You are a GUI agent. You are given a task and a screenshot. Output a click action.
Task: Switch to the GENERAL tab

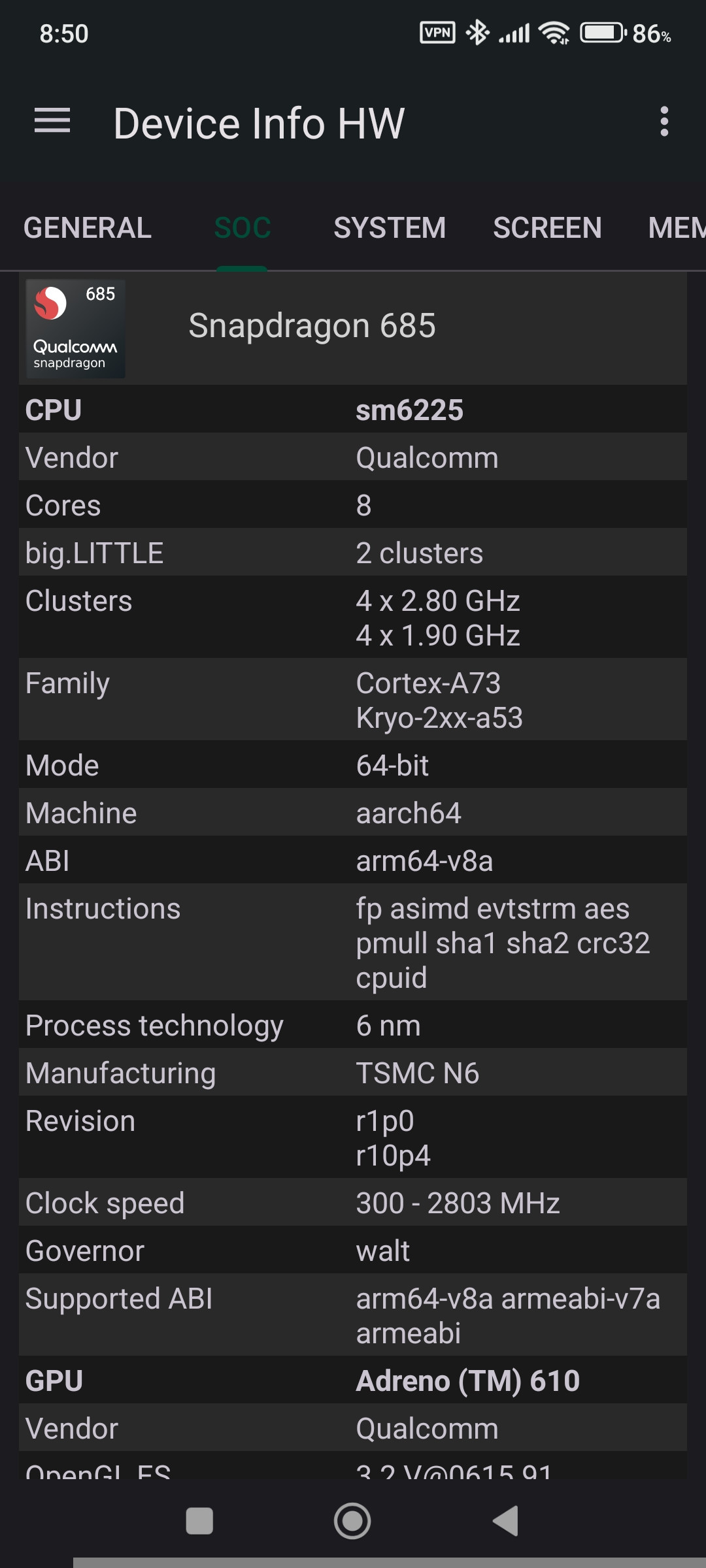click(88, 228)
